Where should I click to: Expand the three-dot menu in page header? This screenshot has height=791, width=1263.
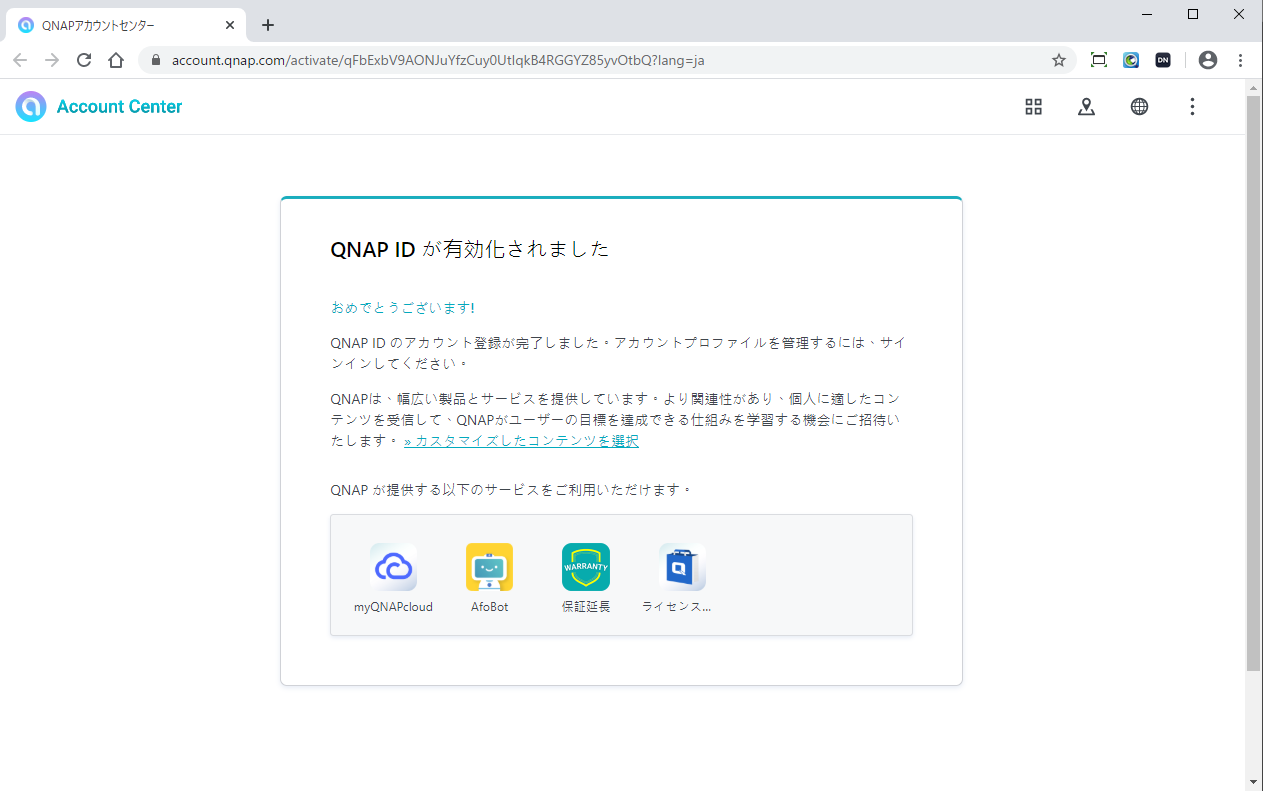pyautogui.click(x=1191, y=107)
